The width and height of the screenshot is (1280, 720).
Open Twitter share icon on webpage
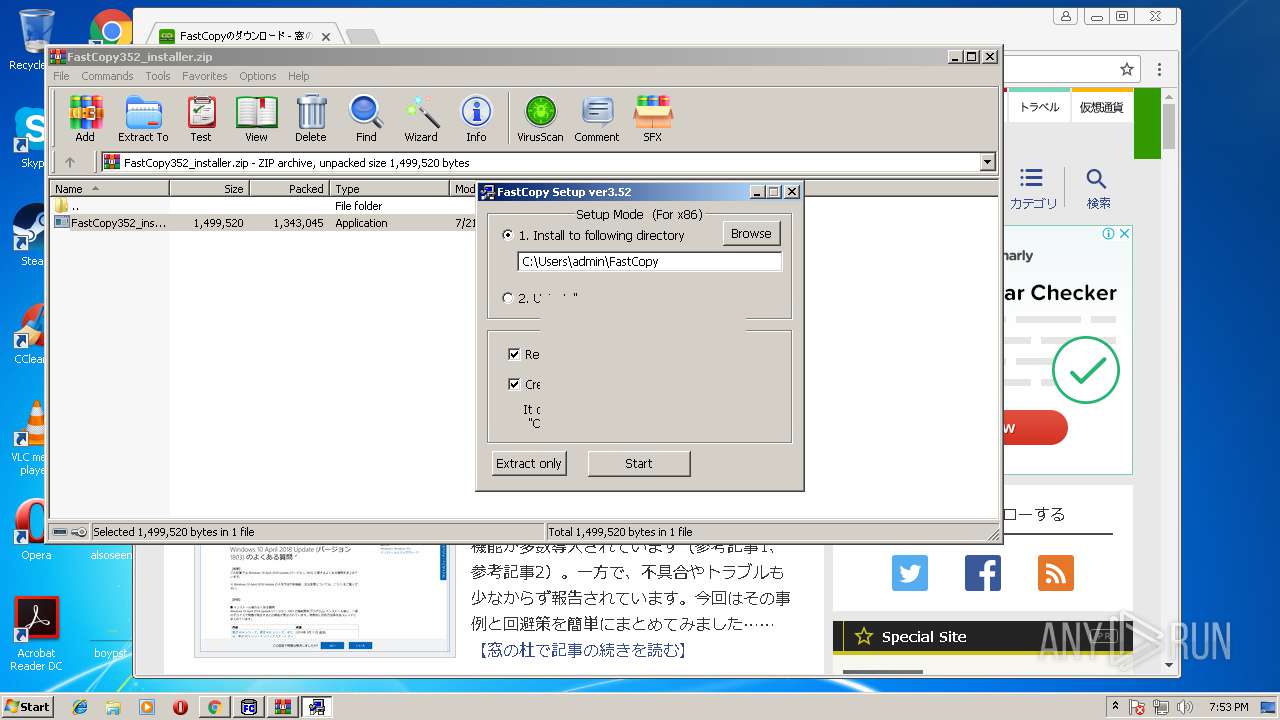point(910,573)
